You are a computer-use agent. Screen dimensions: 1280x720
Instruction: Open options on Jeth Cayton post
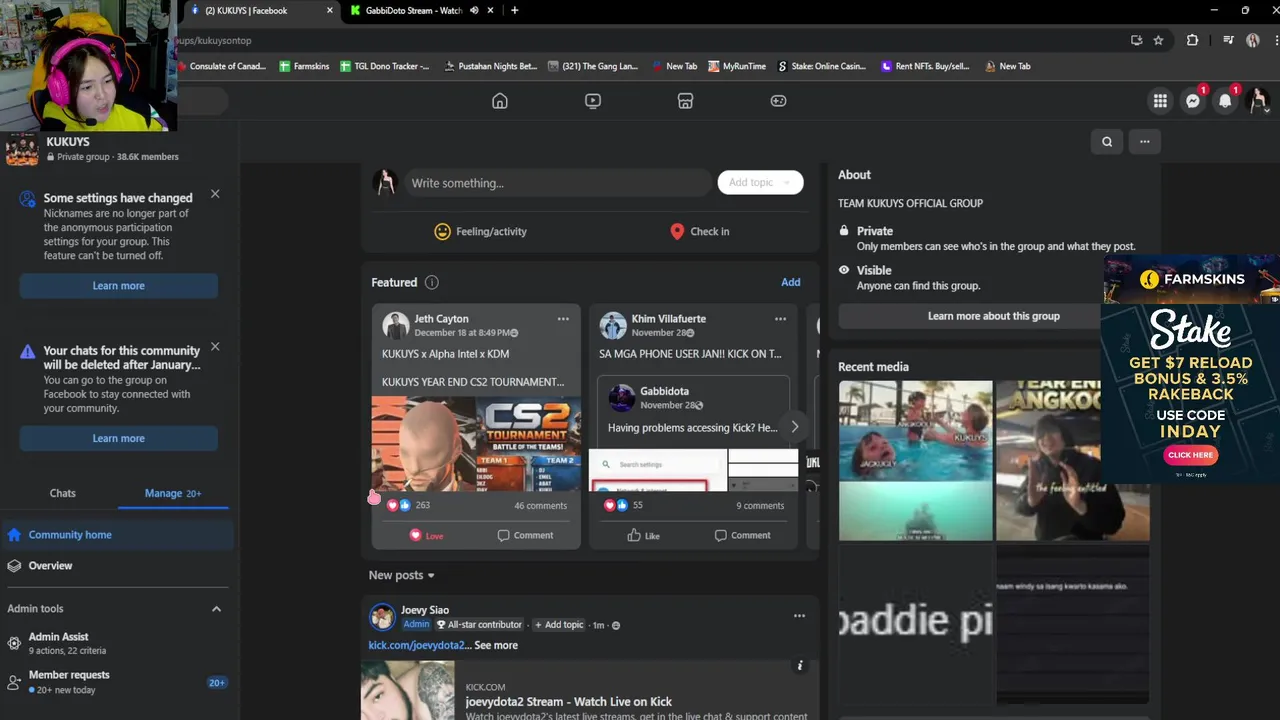pyautogui.click(x=563, y=319)
